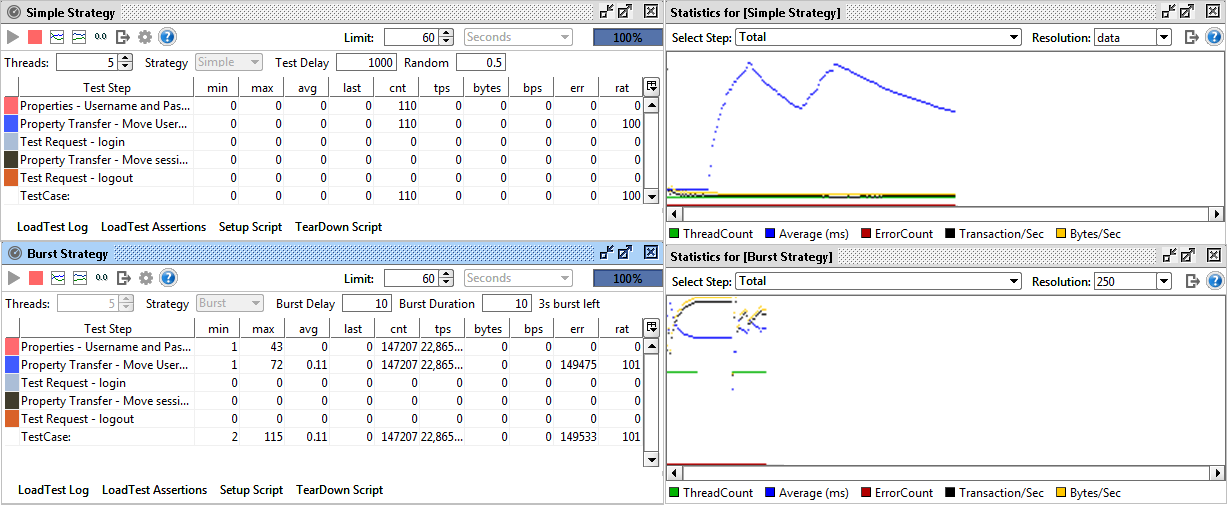The image size is (1227, 505).
Task: Open TearDown Script tab in Burst Strategy
Action: coord(339,490)
